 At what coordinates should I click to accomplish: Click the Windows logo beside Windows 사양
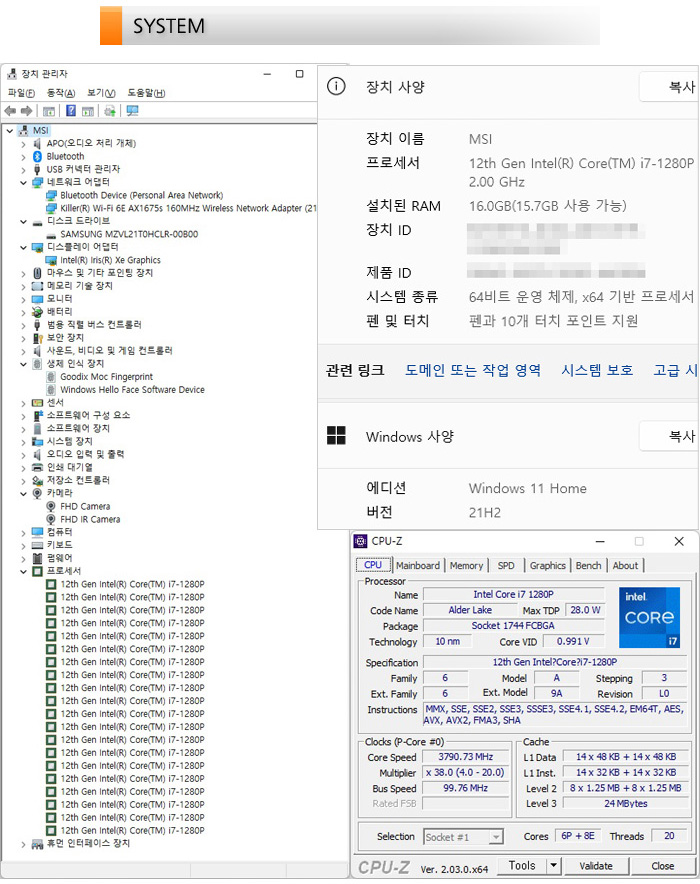336,435
